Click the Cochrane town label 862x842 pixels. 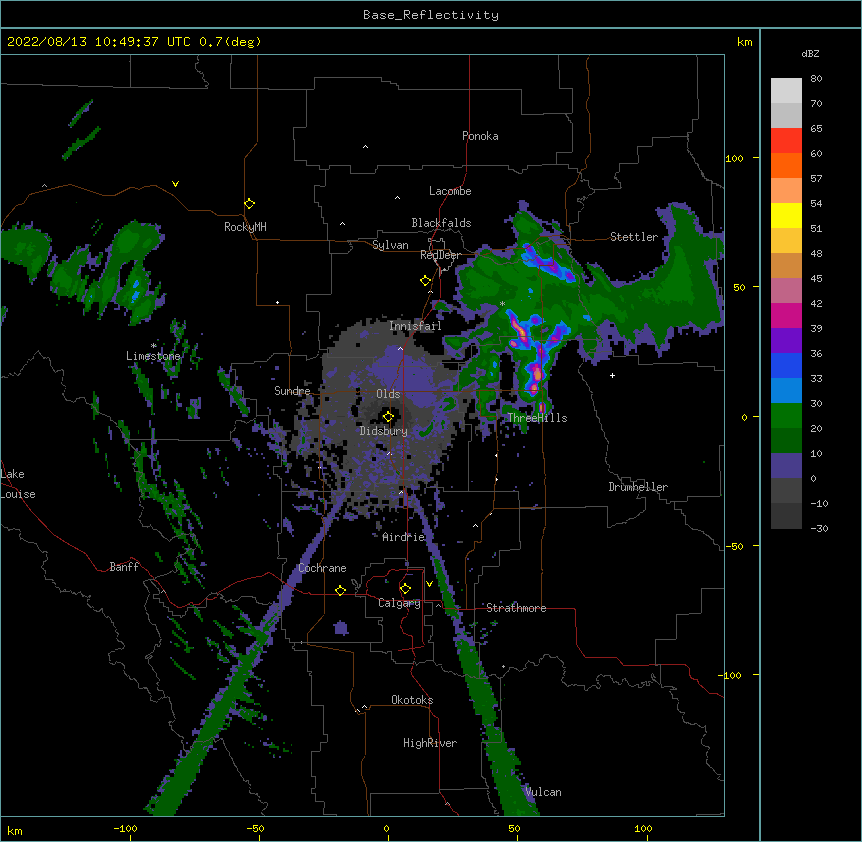click(x=322, y=568)
